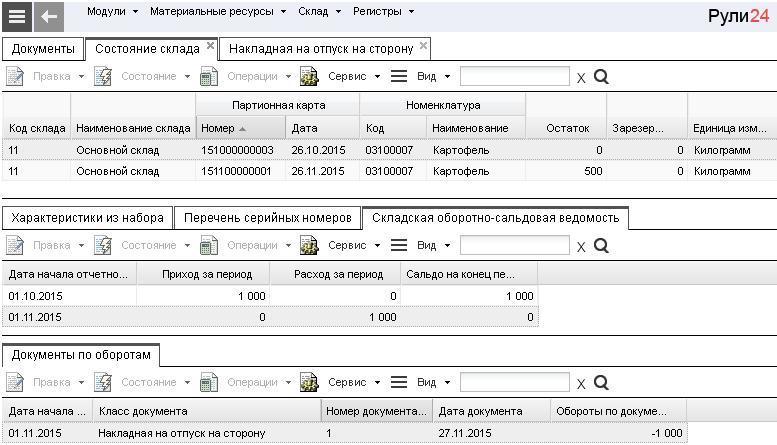Image resolution: width=777 pixels, height=445 pixels.
Task: Focus the top toolbar search field
Action: pos(515,77)
